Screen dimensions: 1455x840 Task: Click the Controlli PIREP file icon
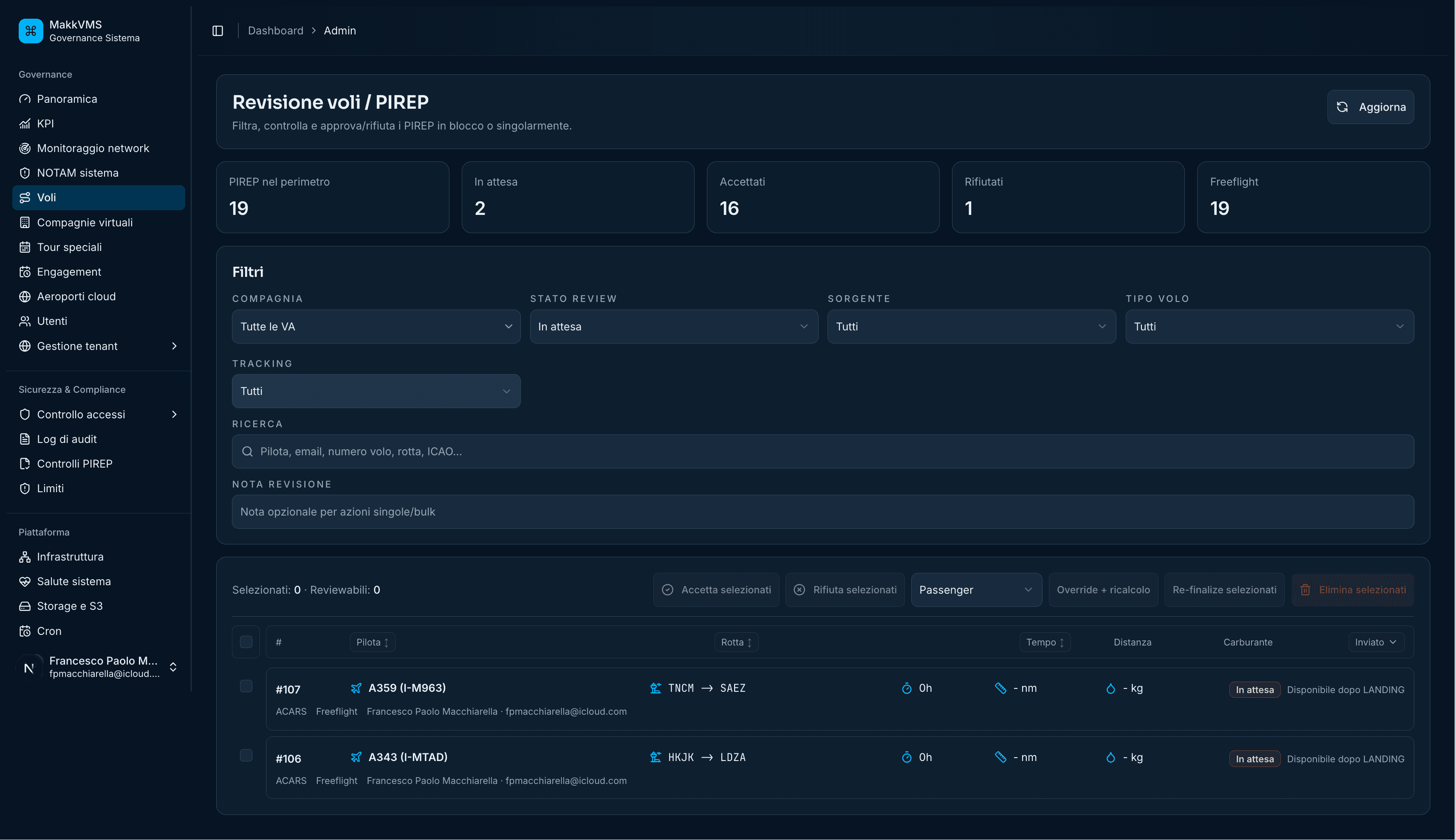pos(25,464)
